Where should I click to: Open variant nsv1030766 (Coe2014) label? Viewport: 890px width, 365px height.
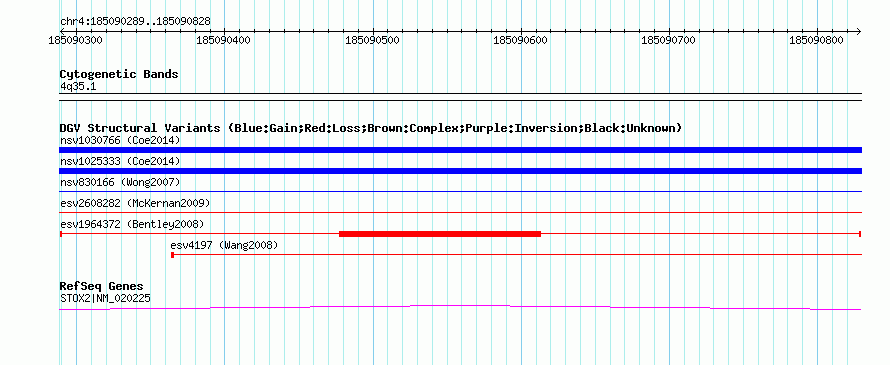(x=120, y=140)
